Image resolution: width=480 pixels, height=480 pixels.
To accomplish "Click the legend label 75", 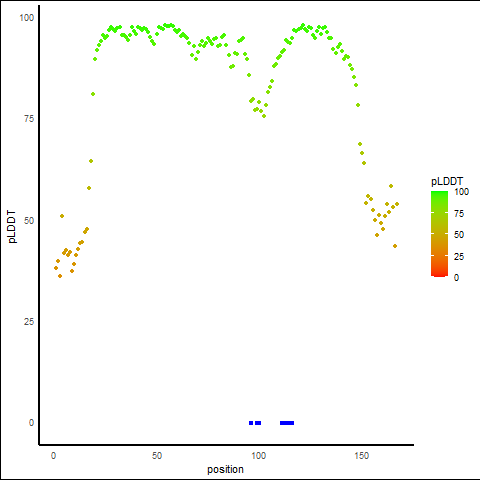I will [x=459, y=214].
